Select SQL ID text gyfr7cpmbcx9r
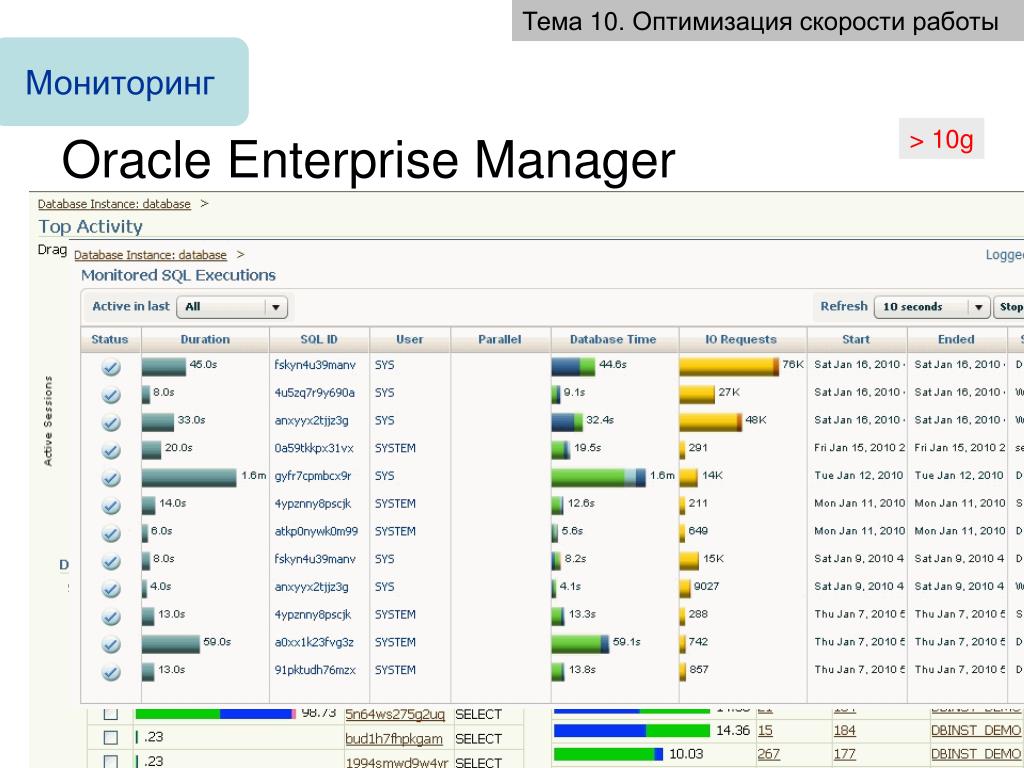1024x768 pixels. (x=313, y=476)
